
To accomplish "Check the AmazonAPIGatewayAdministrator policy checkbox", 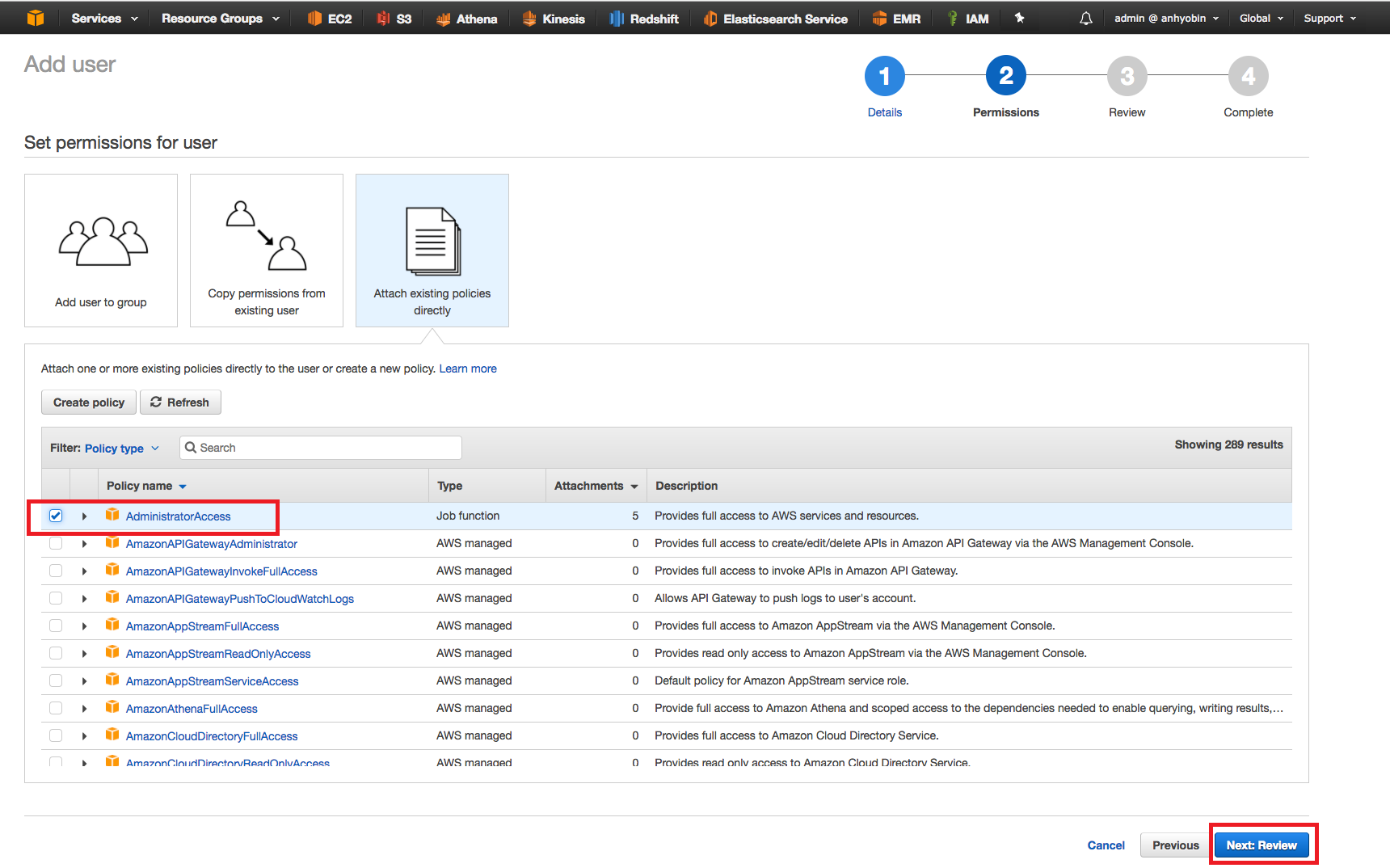I will click(56, 544).
